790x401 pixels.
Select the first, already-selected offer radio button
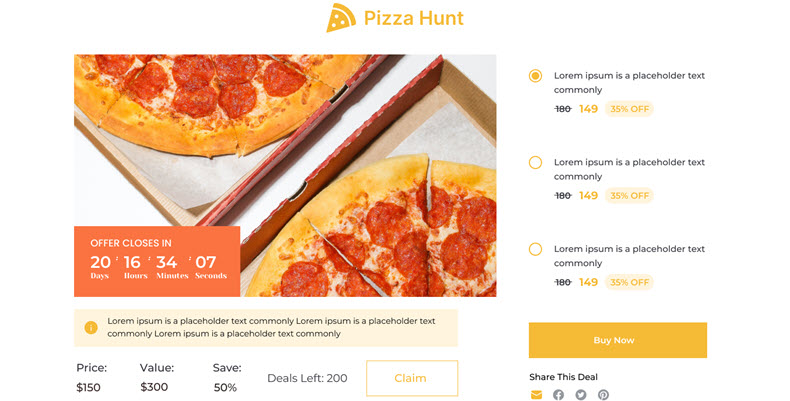point(535,76)
